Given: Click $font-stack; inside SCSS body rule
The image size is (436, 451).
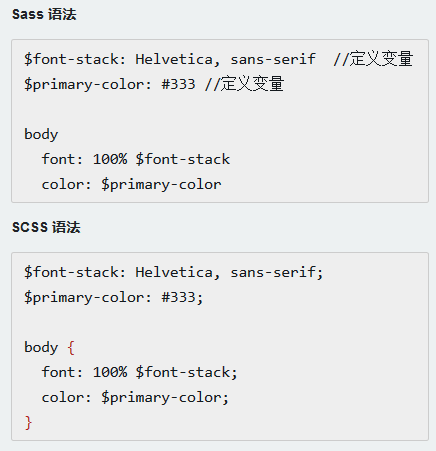Looking at the screenshot, I should [x=186, y=372].
